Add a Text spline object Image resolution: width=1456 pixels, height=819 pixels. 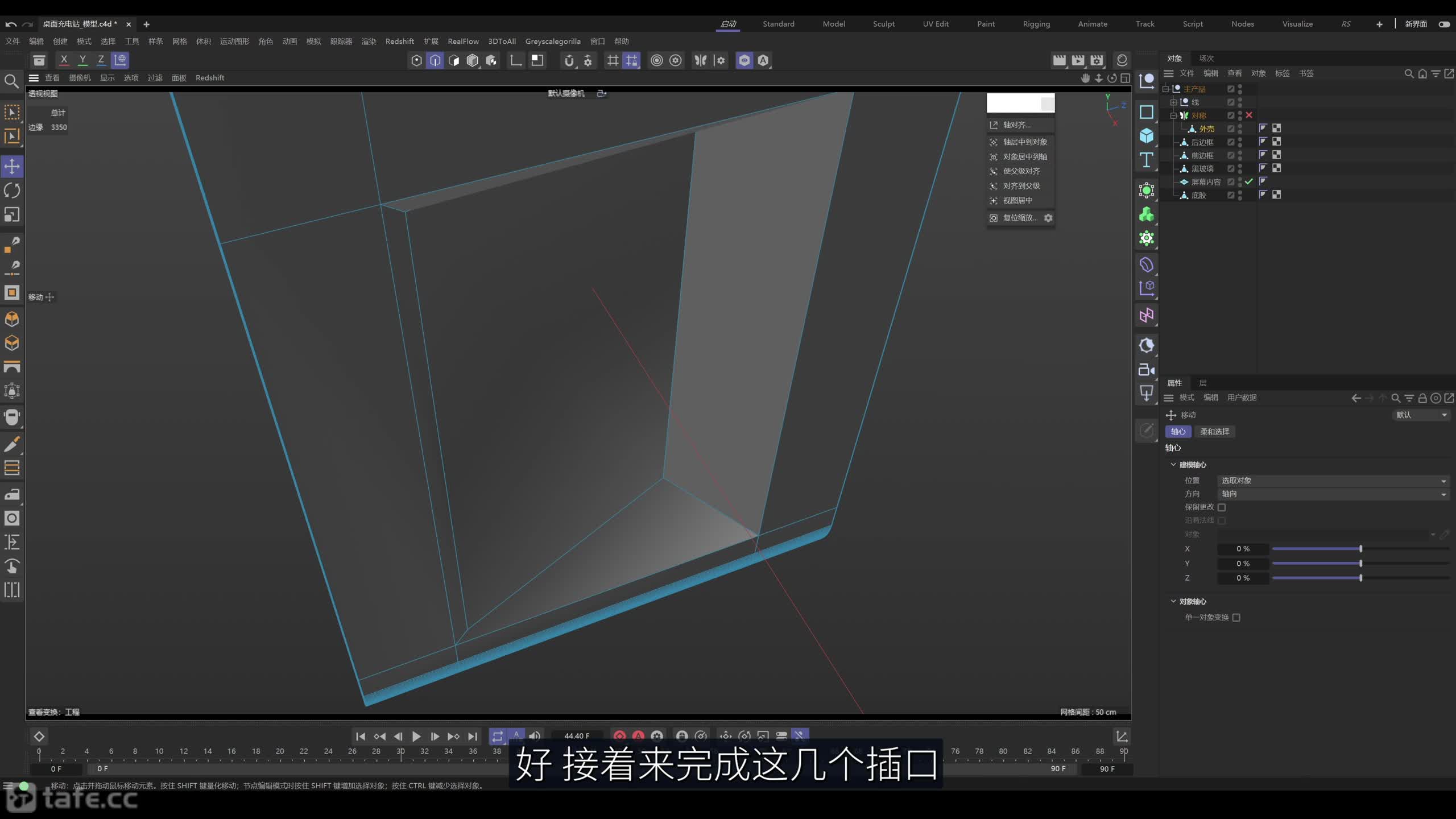(1146, 160)
